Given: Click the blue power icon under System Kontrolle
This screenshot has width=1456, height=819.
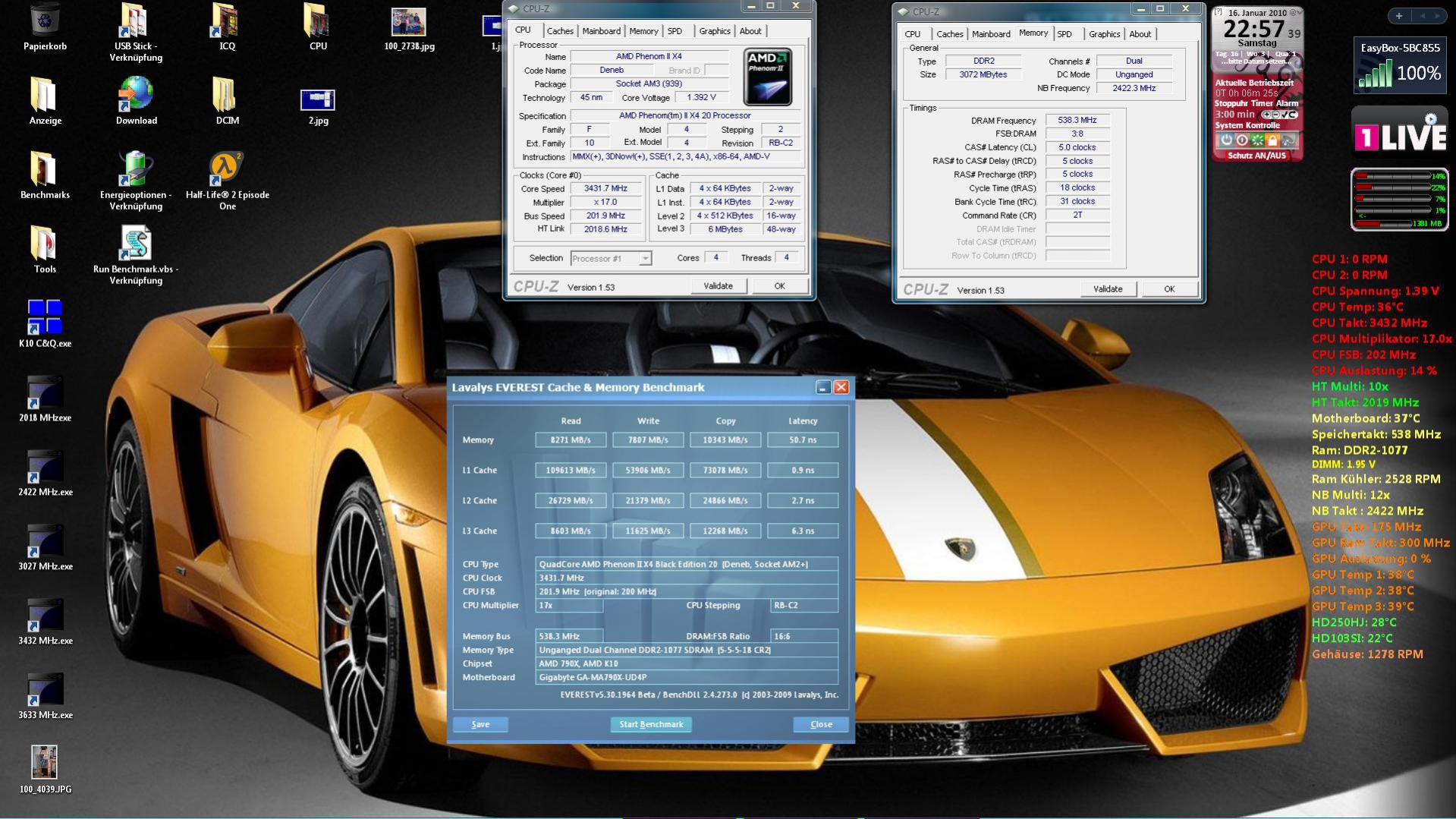Looking at the screenshot, I should 1225,140.
